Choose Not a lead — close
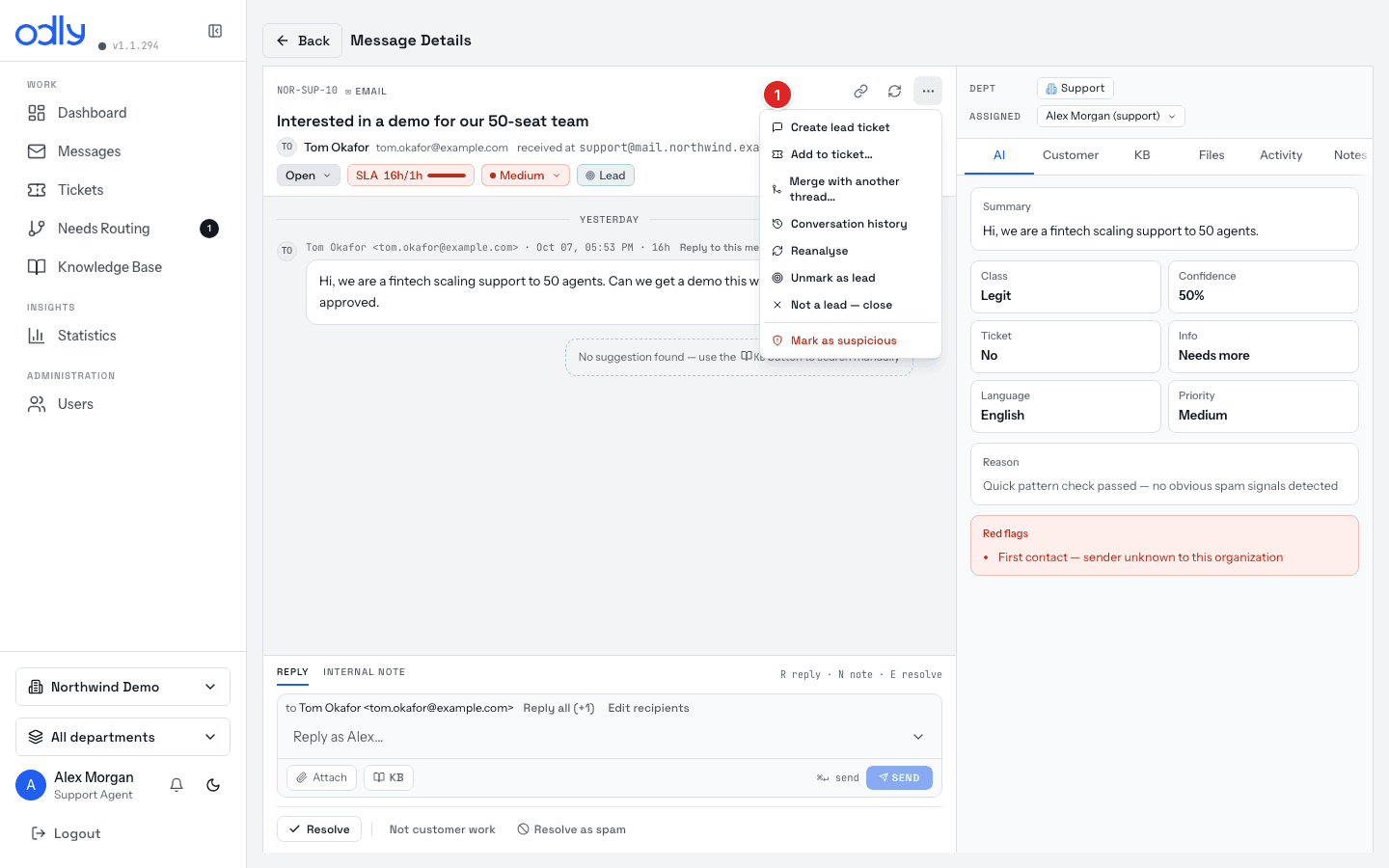Image resolution: width=1389 pixels, height=868 pixels. pyautogui.click(x=851, y=305)
